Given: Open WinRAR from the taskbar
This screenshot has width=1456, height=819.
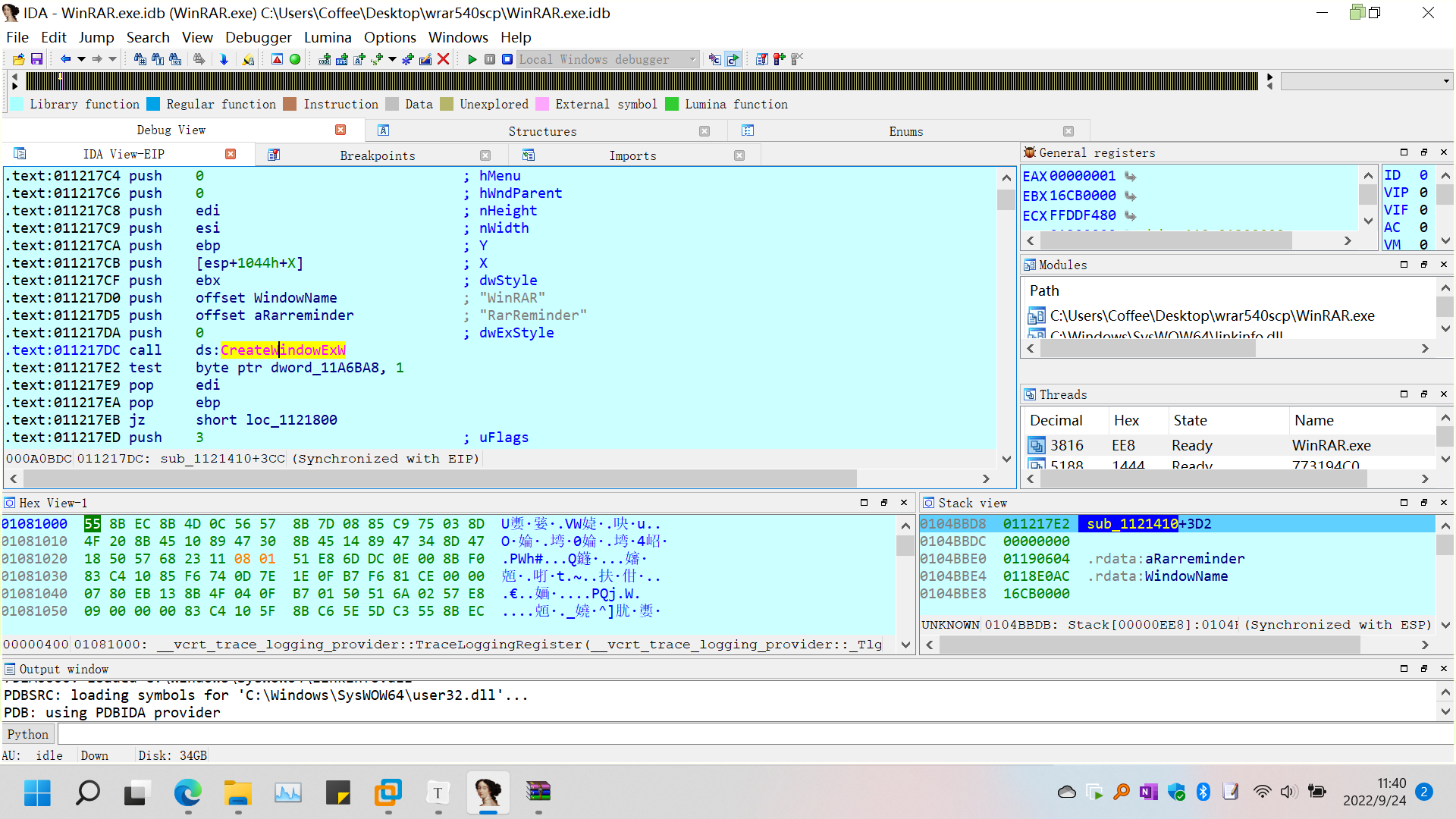Looking at the screenshot, I should pos(538,792).
